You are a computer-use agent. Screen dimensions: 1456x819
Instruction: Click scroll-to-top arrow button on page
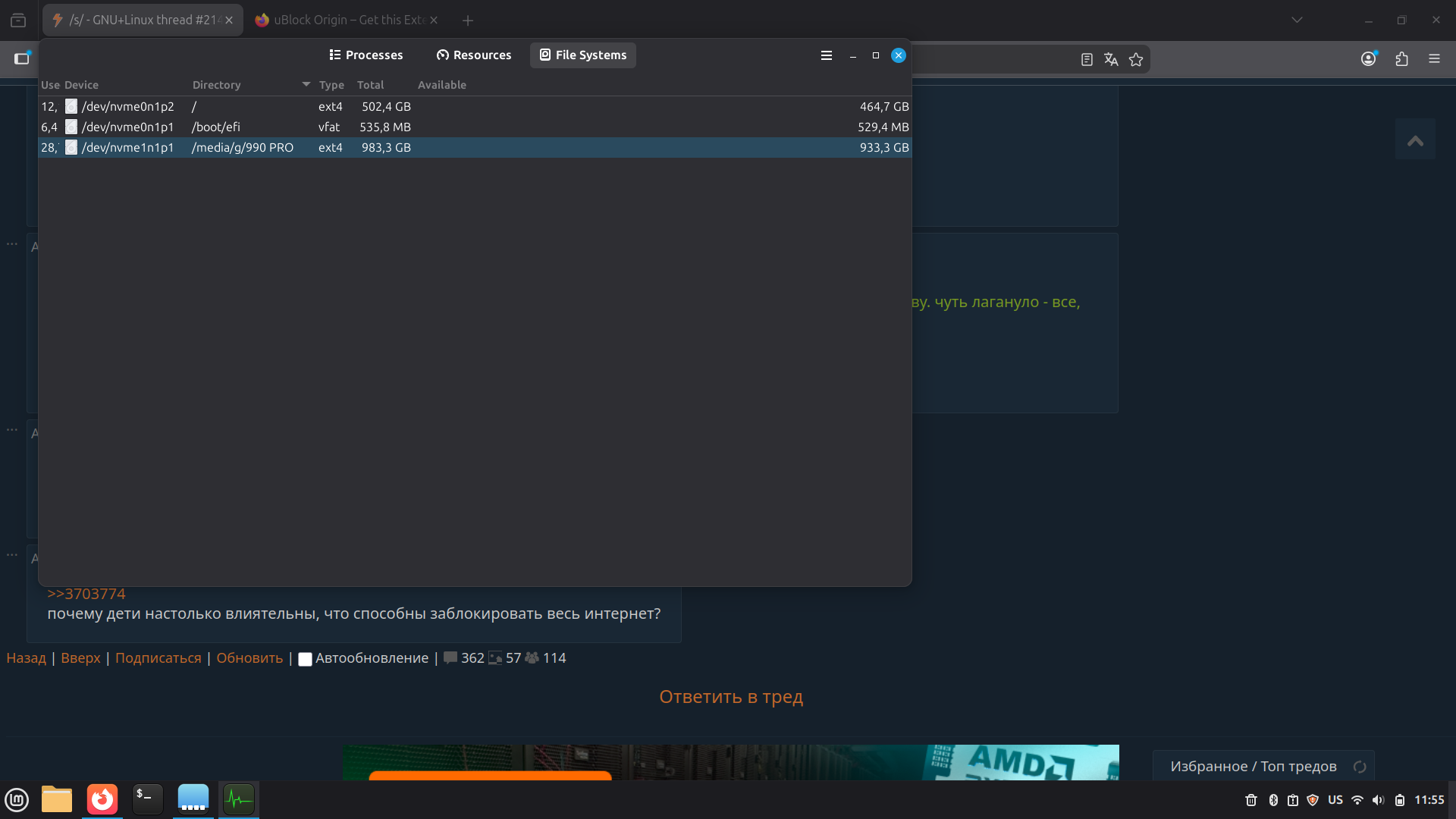1415,140
